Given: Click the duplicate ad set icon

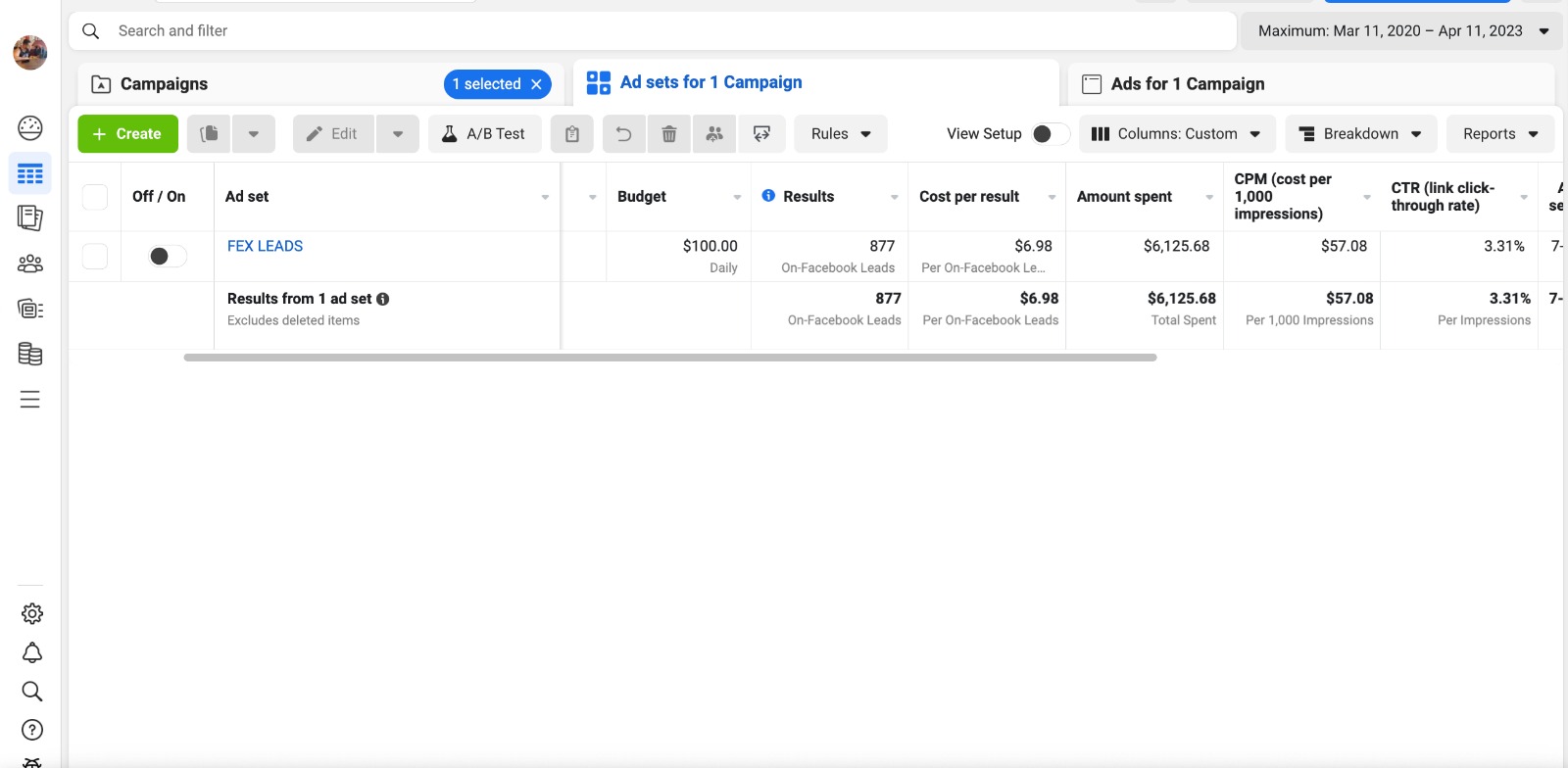Looking at the screenshot, I should point(209,134).
